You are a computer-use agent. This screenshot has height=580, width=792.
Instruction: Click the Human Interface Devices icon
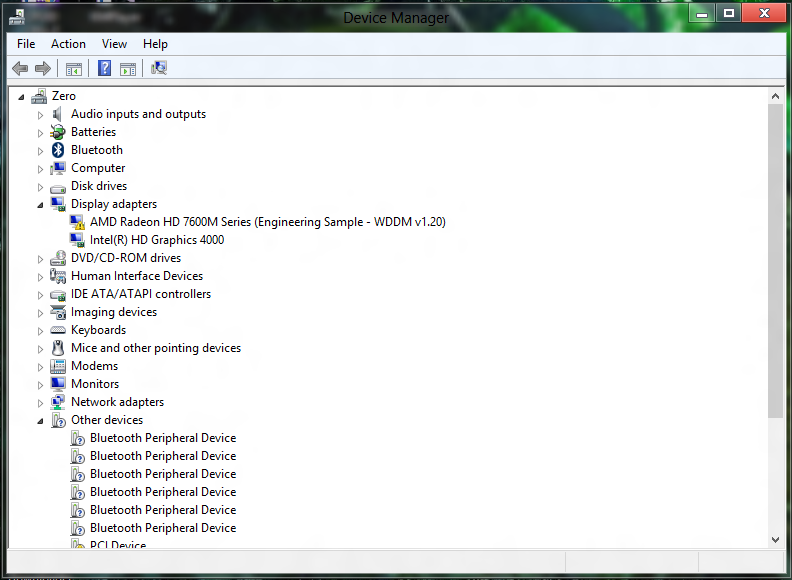point(58,276)
